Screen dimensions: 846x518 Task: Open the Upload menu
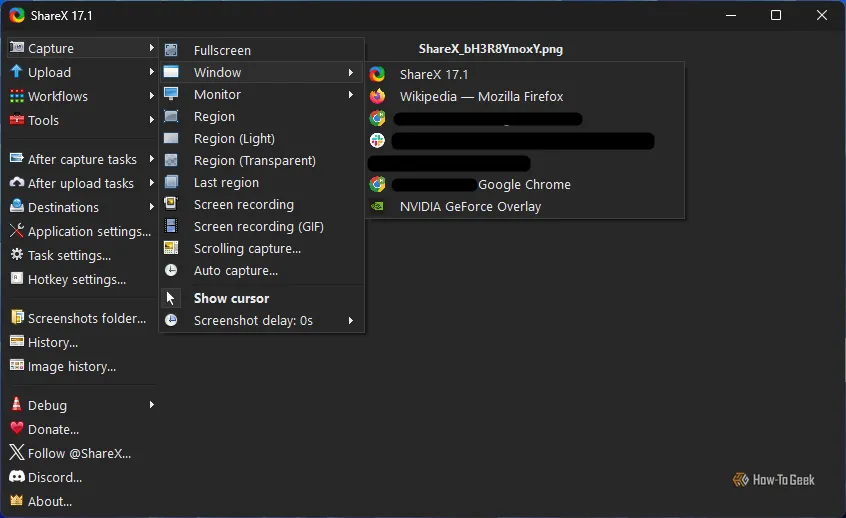(49, 72)
